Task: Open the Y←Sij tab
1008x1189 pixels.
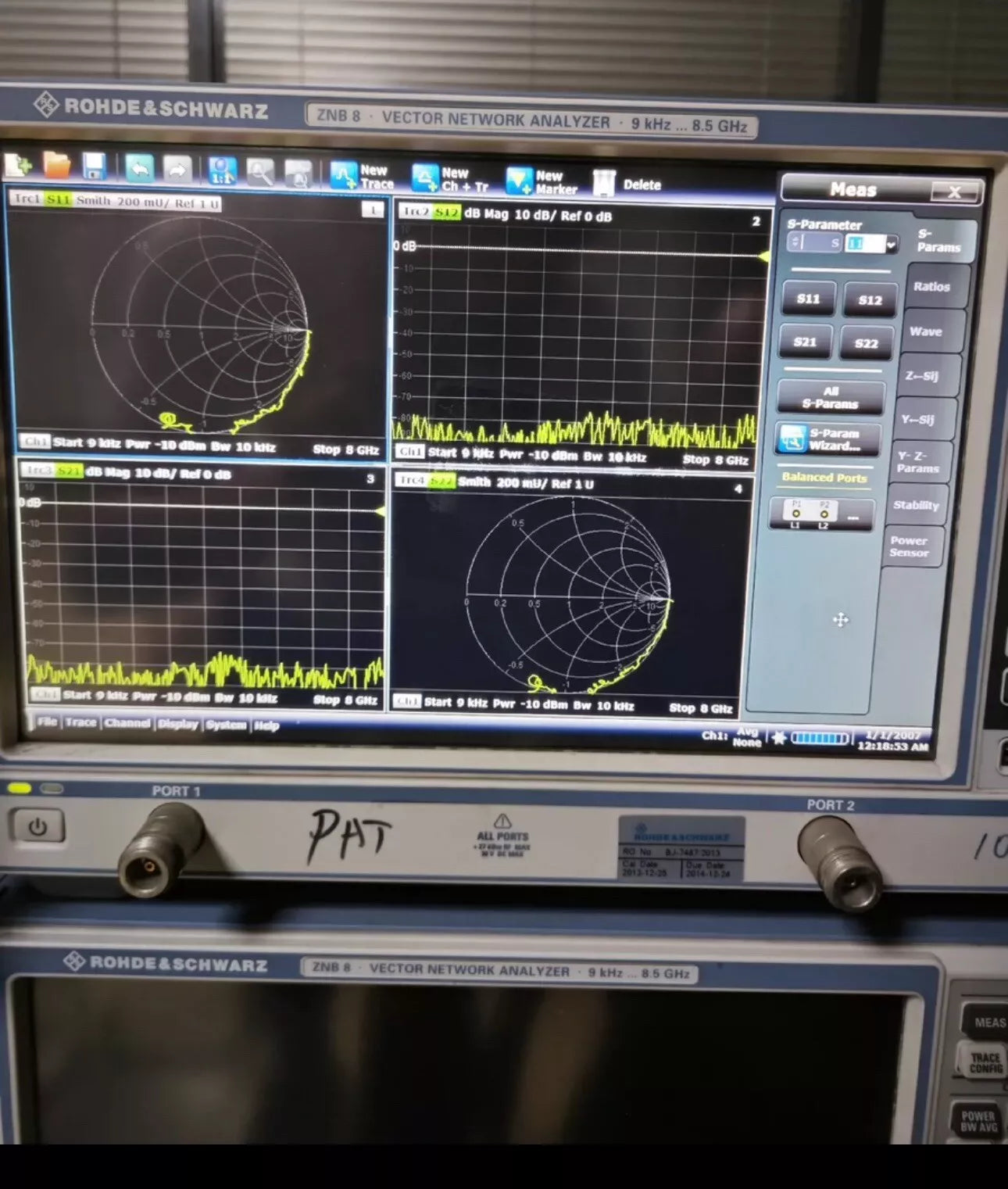Action: (x=917, y=420)
